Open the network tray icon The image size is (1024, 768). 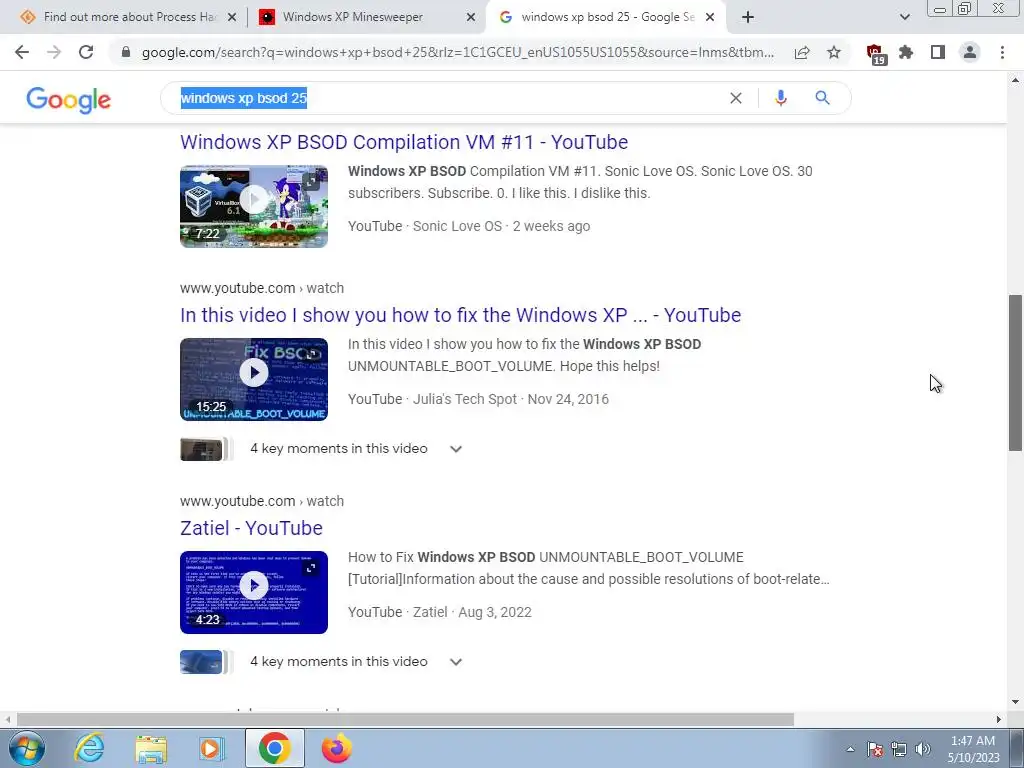click(899, 749)
